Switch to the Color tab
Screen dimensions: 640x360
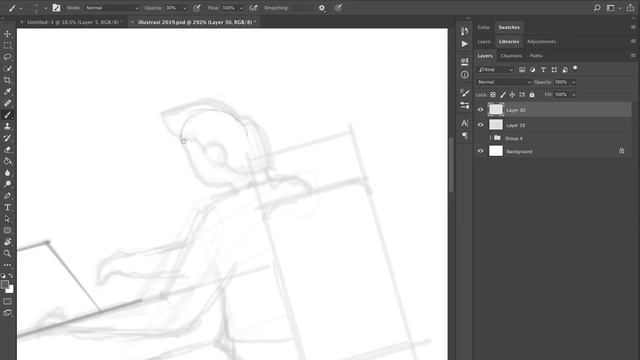pyautogui.click(x=484, y=27)
